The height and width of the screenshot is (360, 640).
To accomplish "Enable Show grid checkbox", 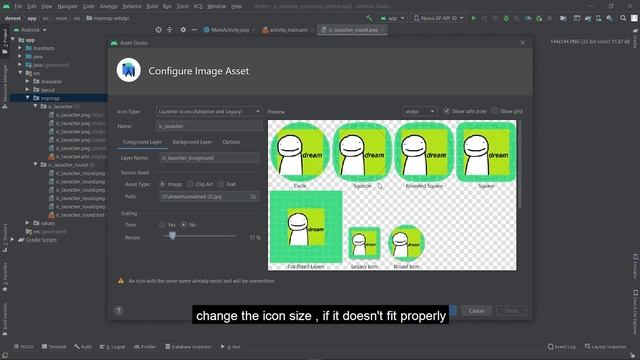I will coord(495,111).
